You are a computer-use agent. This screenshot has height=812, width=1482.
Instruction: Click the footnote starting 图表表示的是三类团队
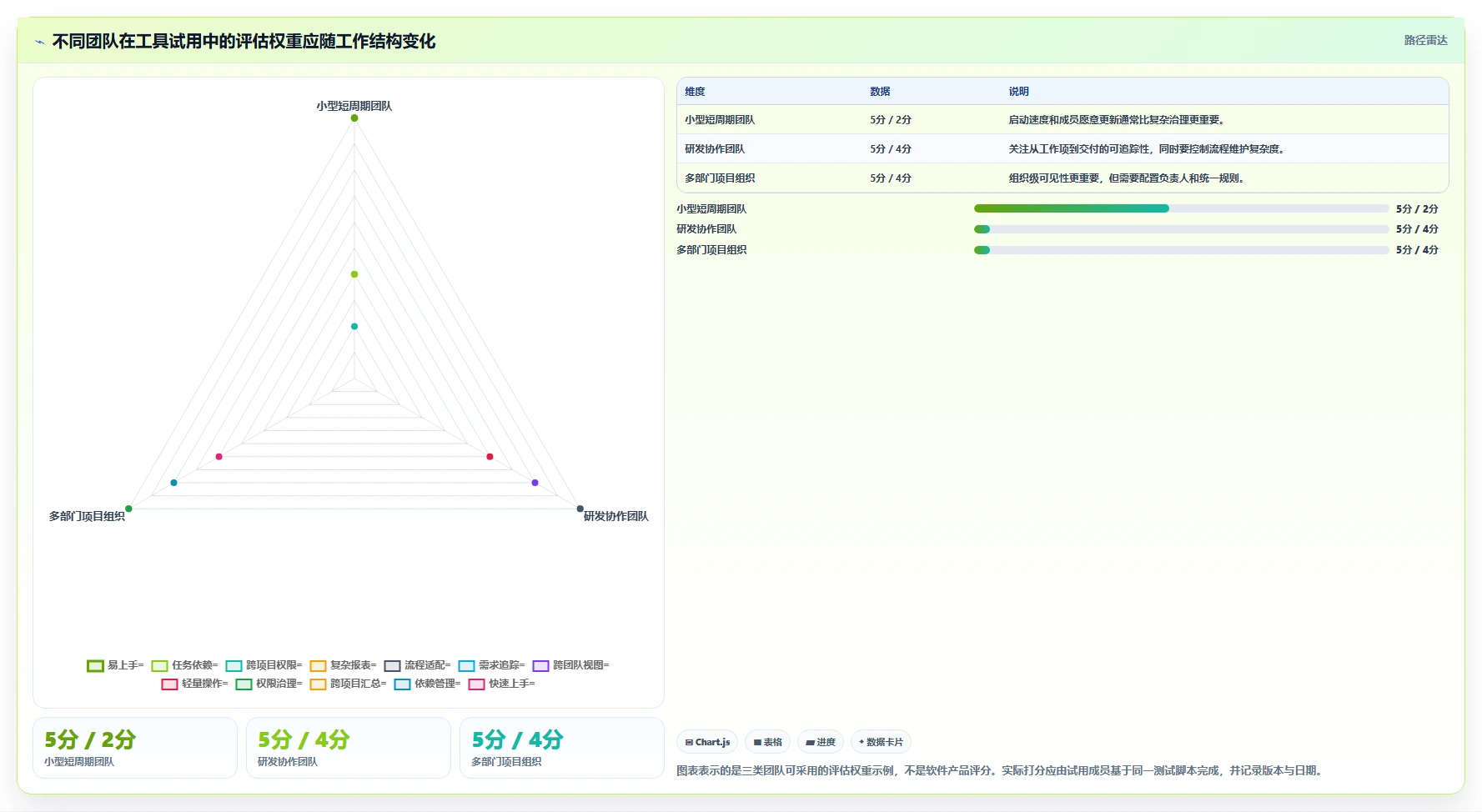pyautogui.click(x=1001, y=770)
